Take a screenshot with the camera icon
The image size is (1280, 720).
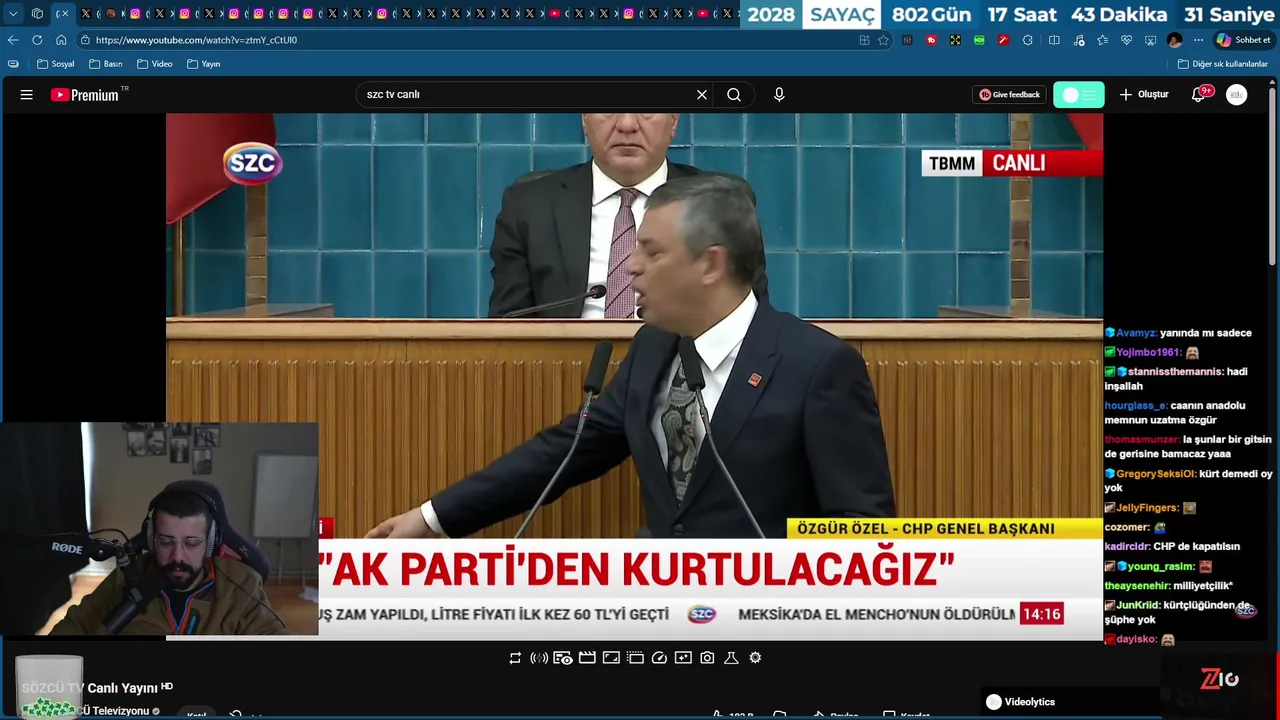(707, 658)
